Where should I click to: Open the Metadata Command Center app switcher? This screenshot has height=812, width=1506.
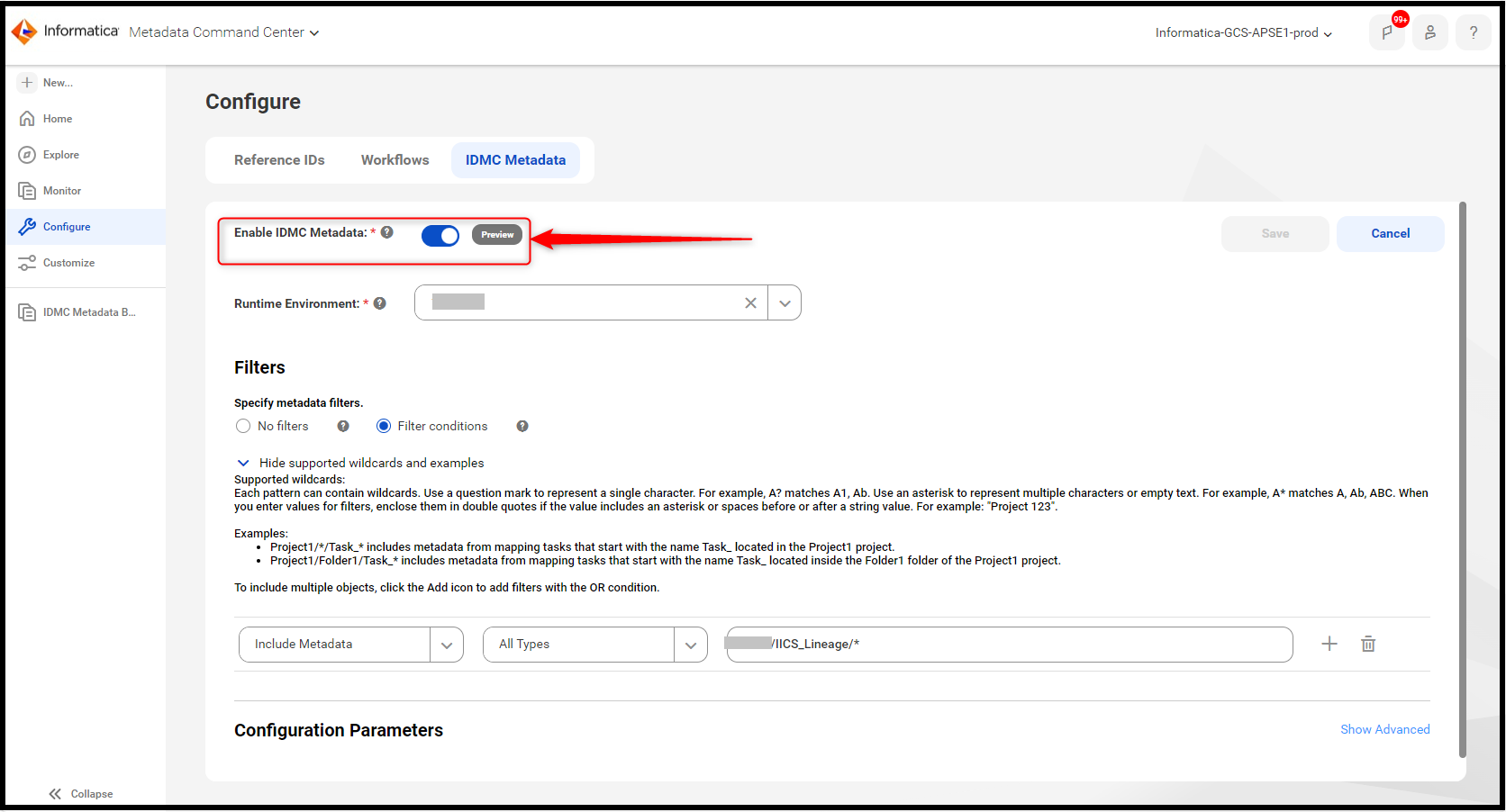point(224,32)
